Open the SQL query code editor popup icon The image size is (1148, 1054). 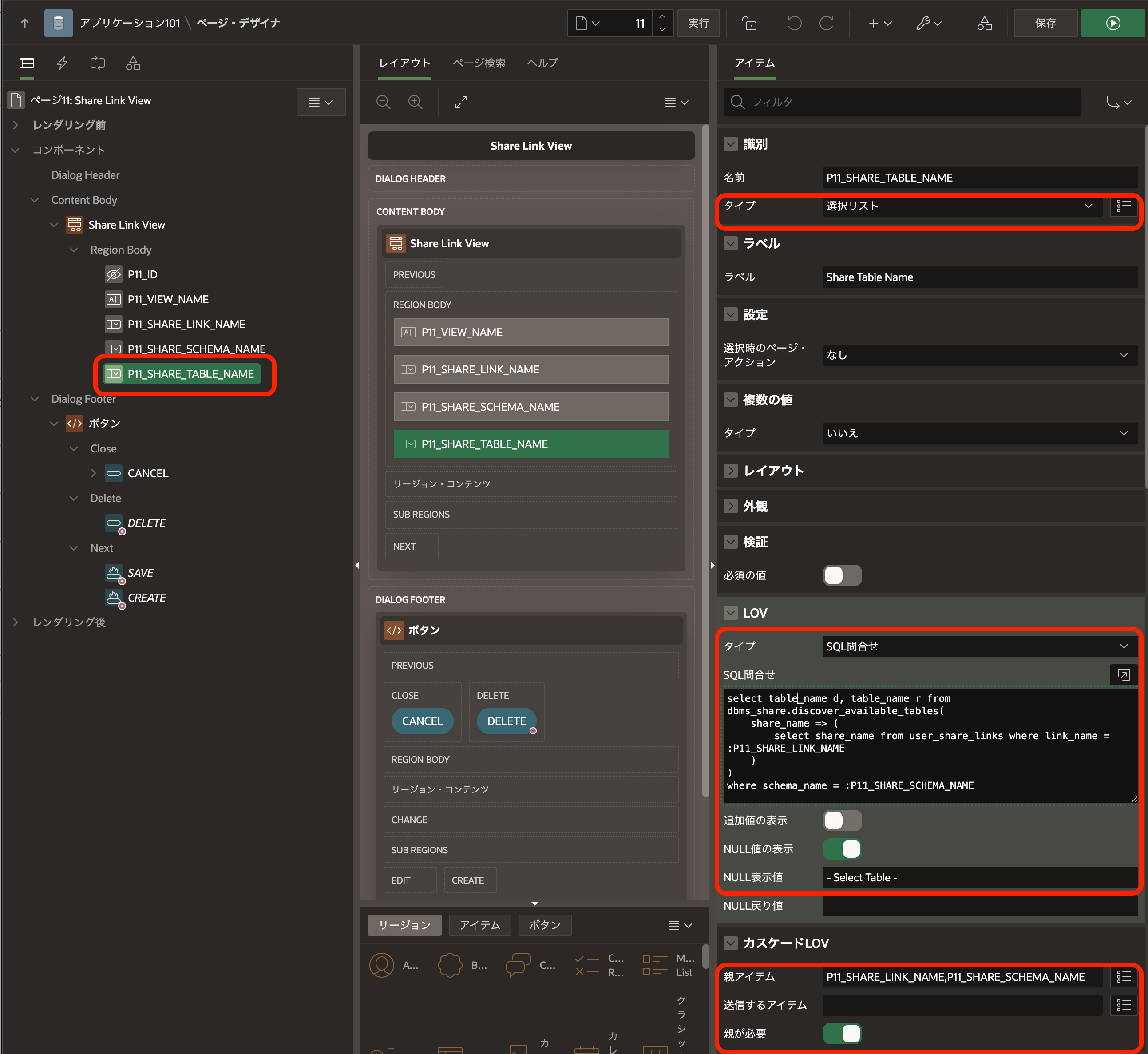tap(1123, 675)
